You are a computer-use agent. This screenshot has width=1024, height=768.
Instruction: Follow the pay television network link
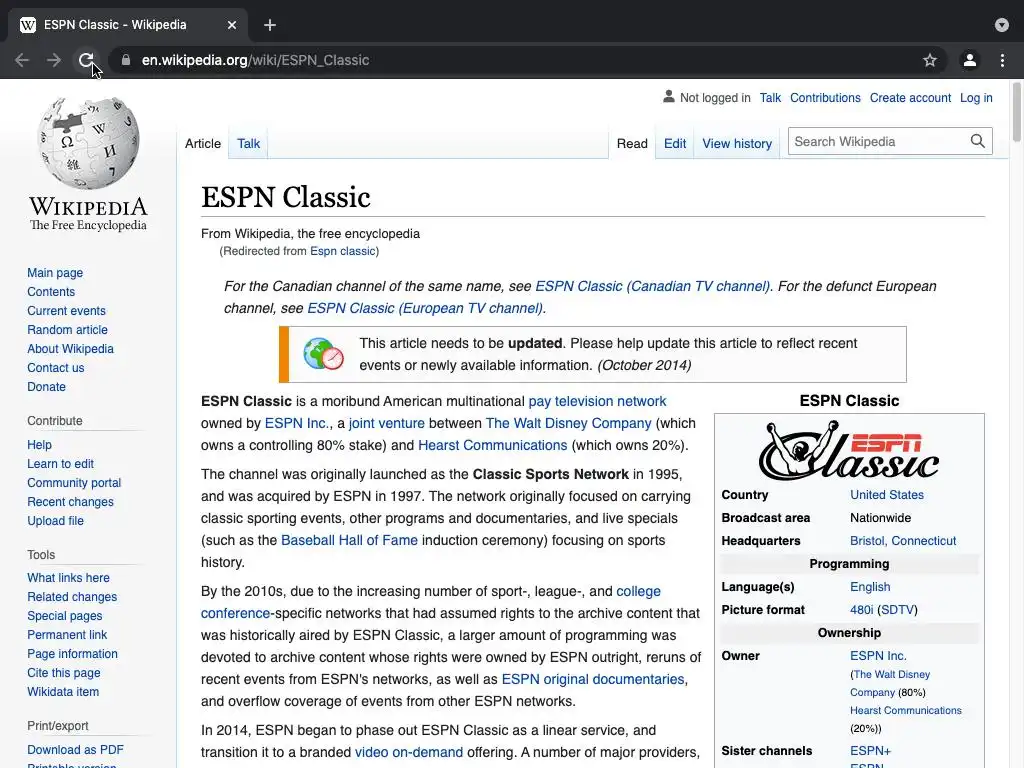597,401
